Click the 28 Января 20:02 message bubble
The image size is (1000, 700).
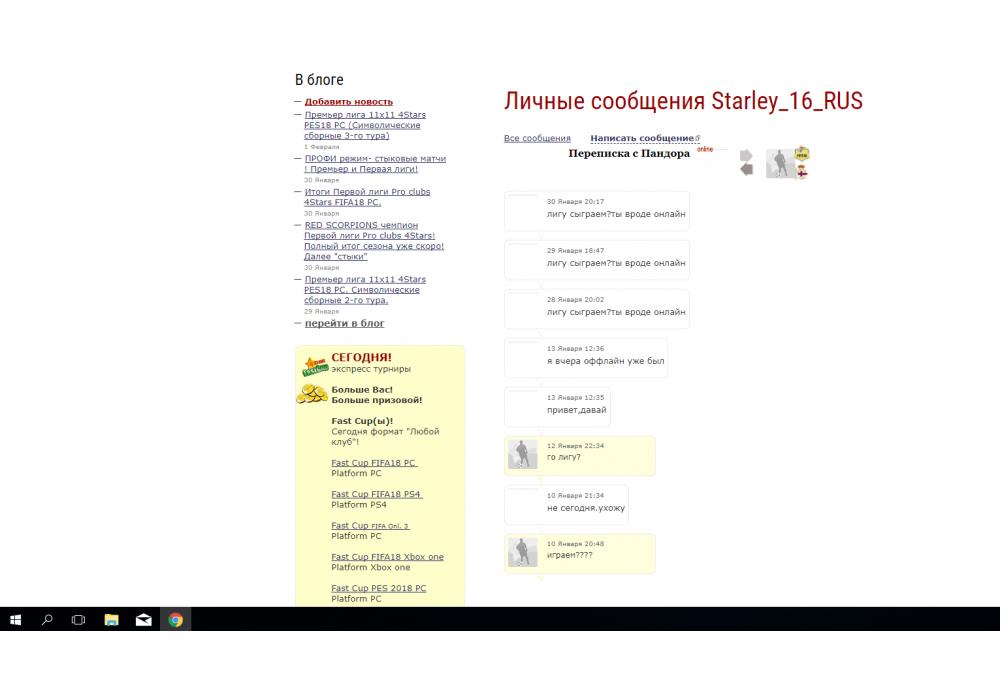pos(597,309)
